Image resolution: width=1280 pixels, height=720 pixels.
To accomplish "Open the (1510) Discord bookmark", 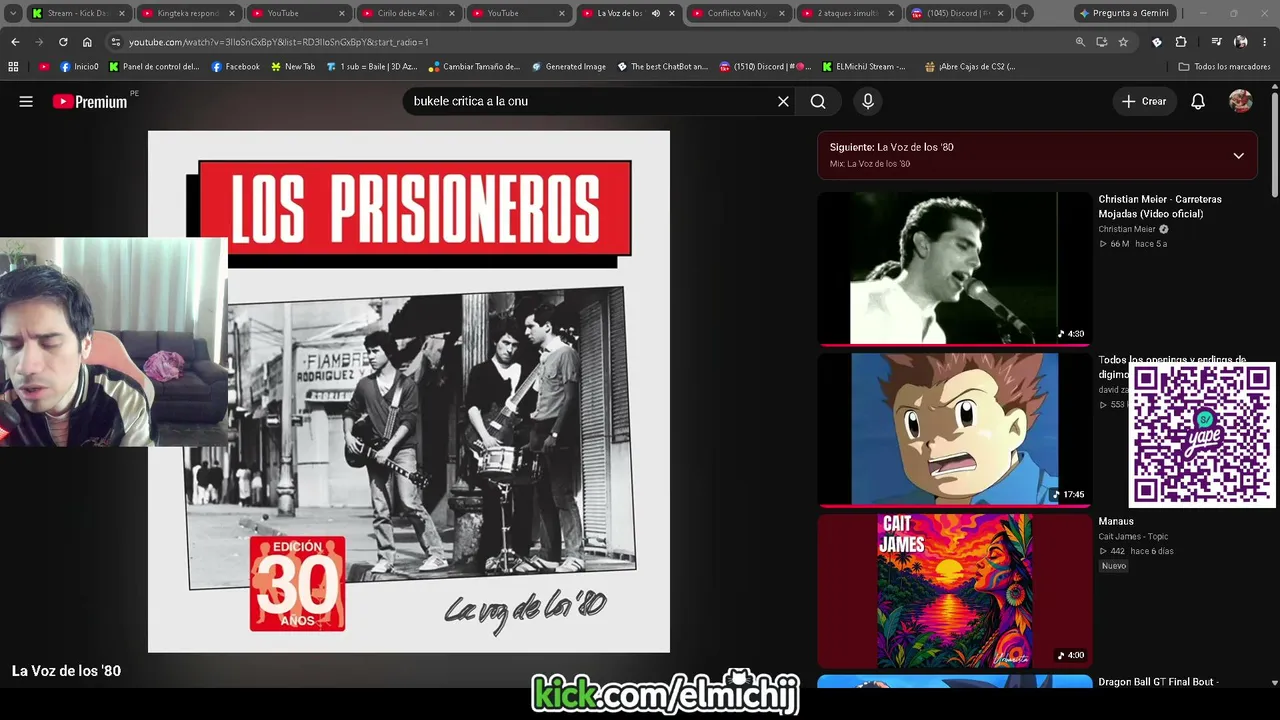I will [765, 67].
